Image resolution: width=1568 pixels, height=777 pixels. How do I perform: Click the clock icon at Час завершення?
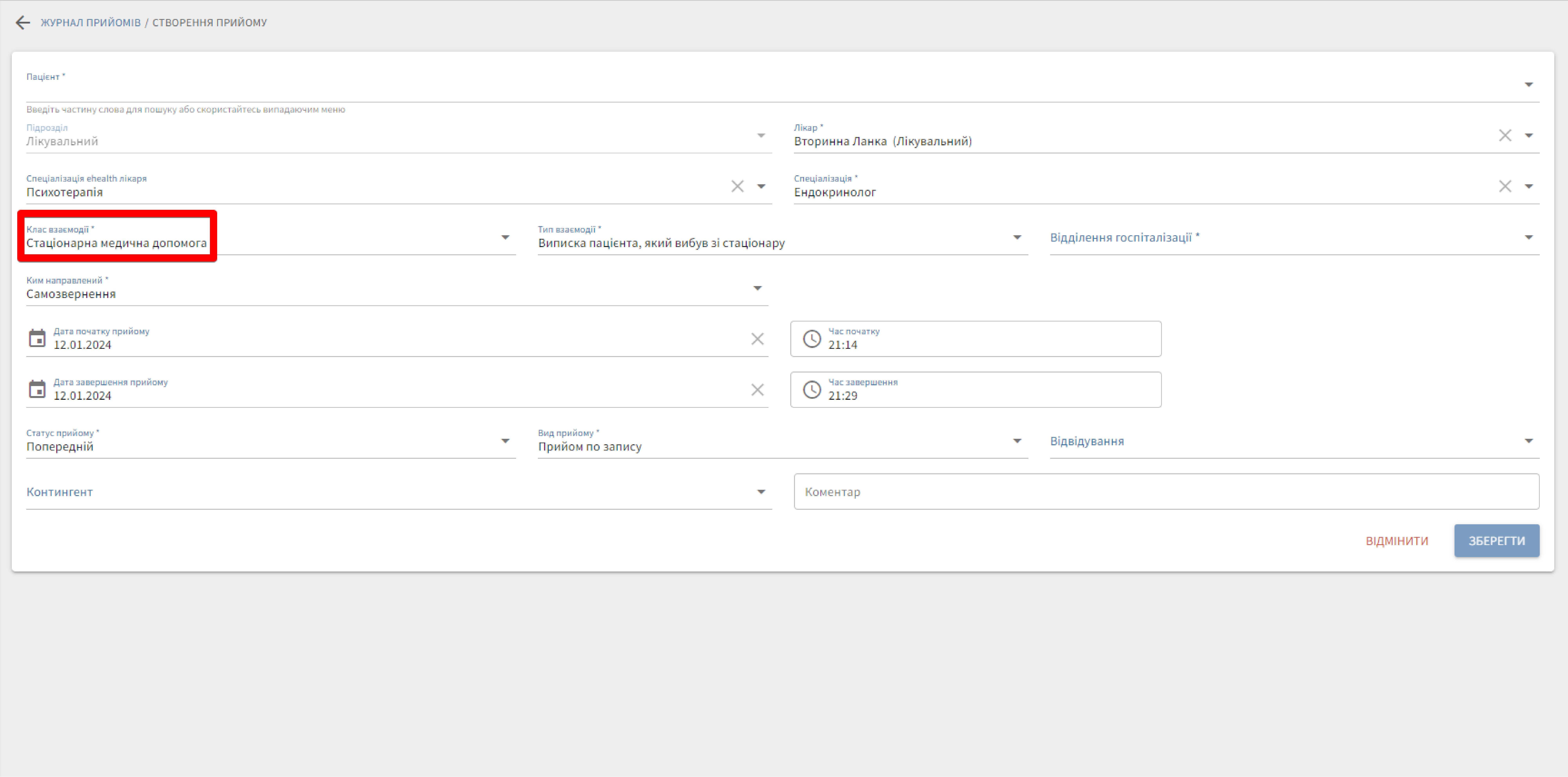(812, 390)
